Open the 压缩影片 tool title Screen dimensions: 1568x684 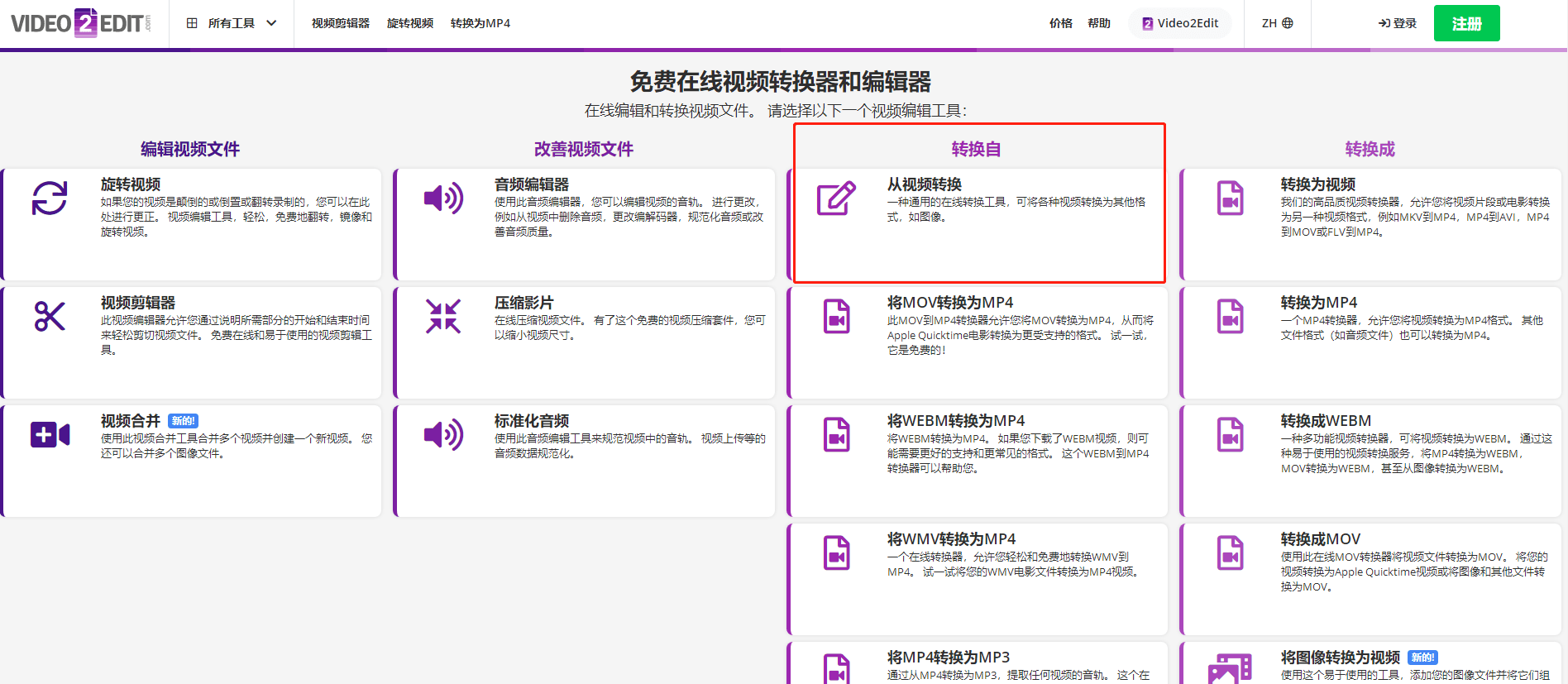pyautogui.click(x=524, y=303)
